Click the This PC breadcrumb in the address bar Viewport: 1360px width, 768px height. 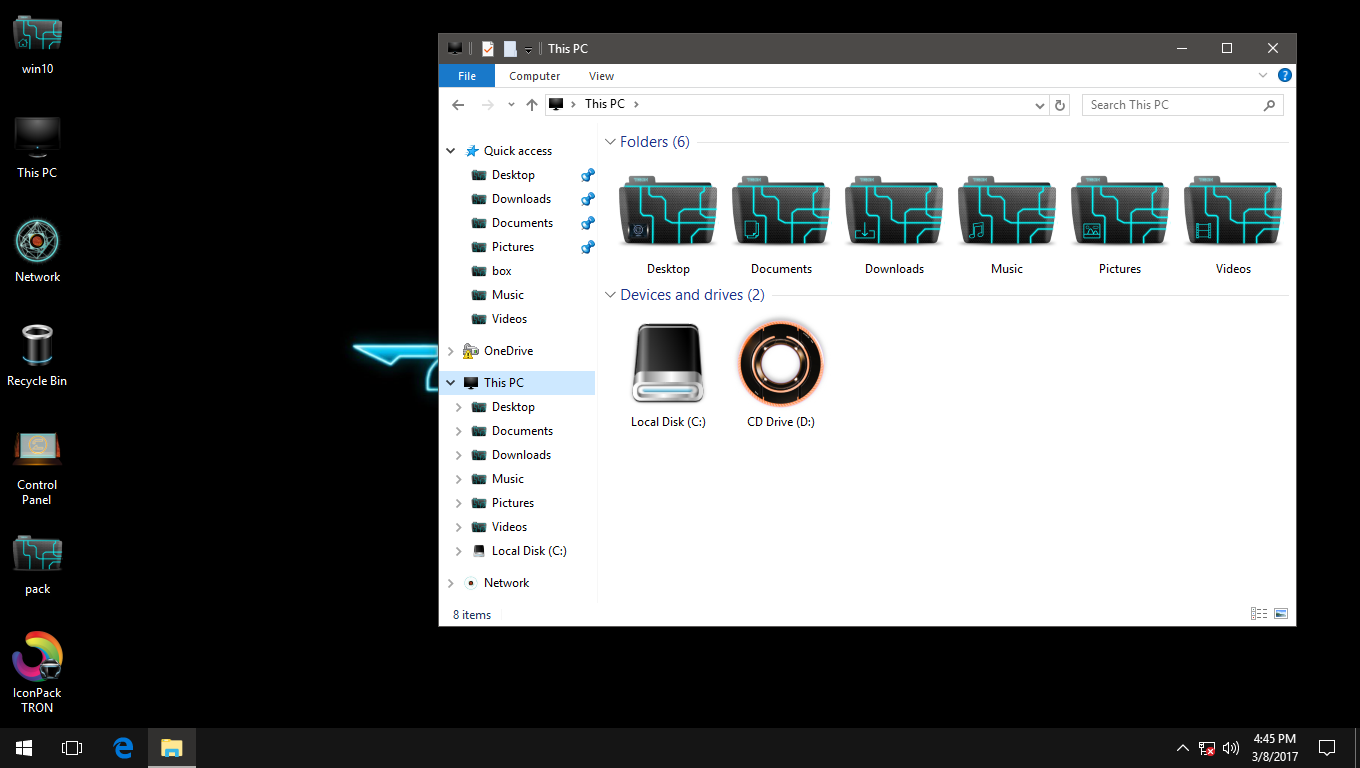click(x=605, y=104)
